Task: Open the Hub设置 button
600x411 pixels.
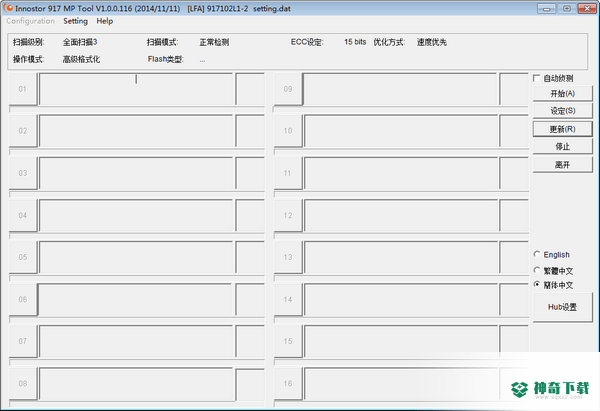Action: pyautogui.click(x=562, y=307)
